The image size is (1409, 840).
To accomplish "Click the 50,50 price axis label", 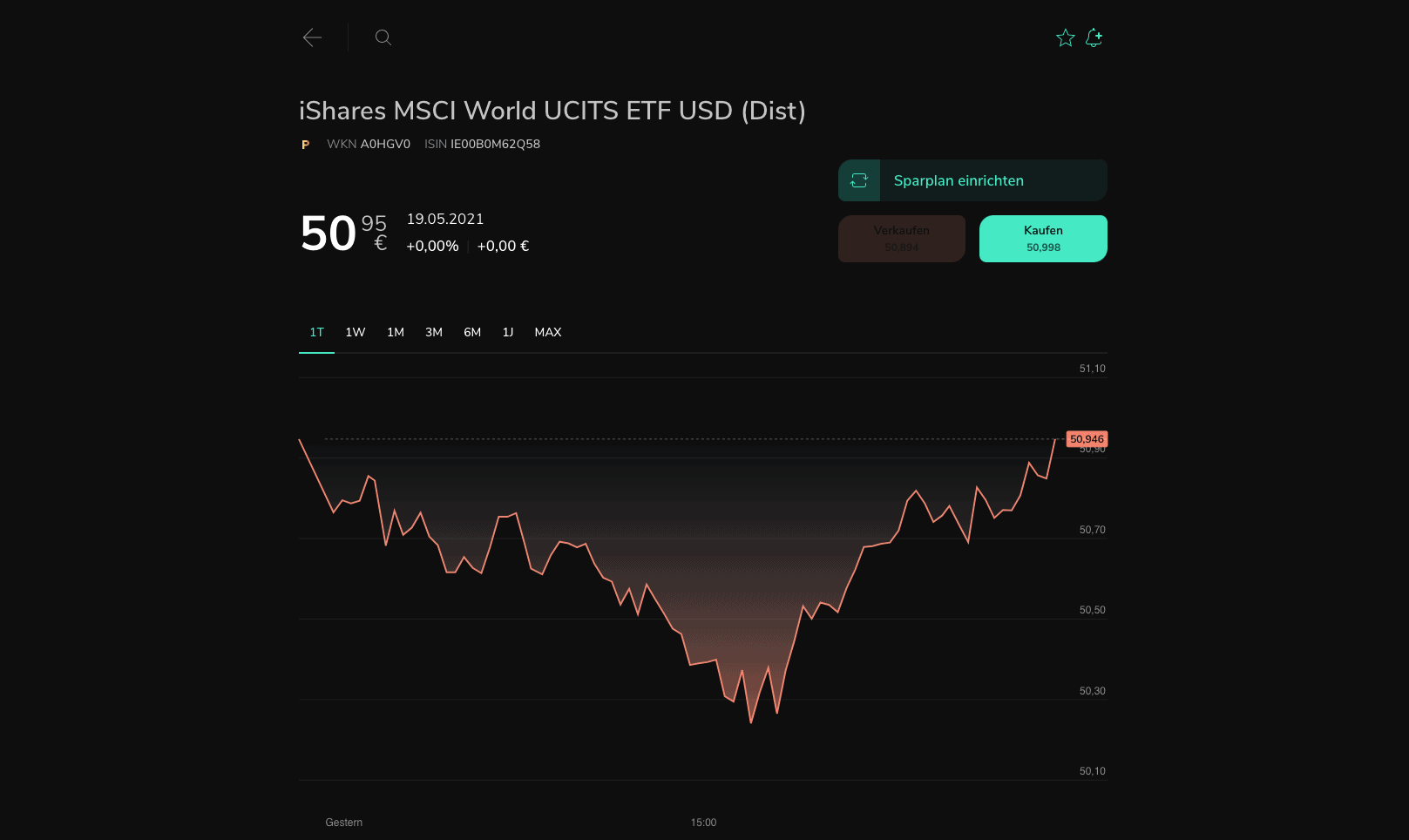I will tap(1093, 610).
